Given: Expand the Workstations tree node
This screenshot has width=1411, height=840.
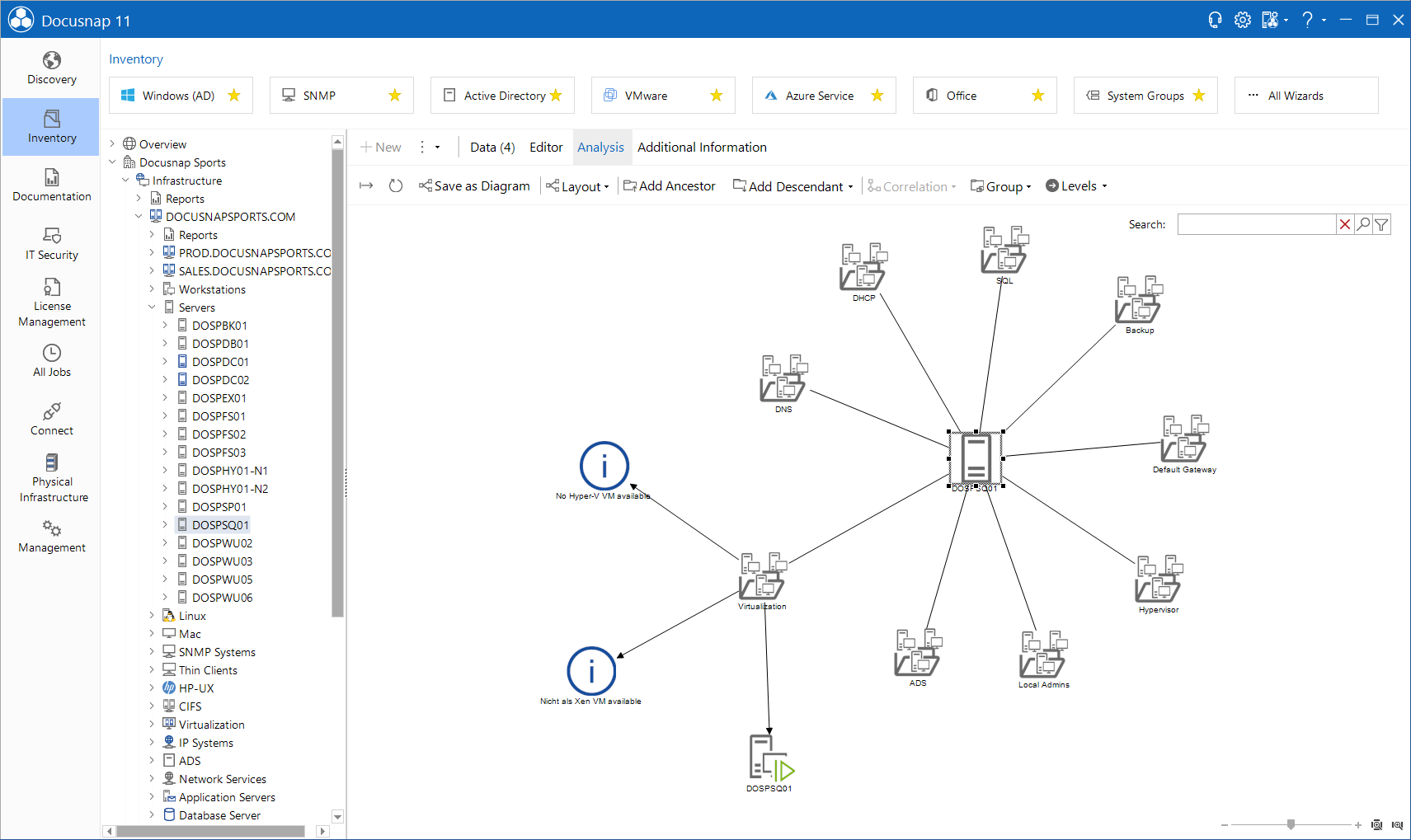Looking at the screenshot, I should click(152, 289).
